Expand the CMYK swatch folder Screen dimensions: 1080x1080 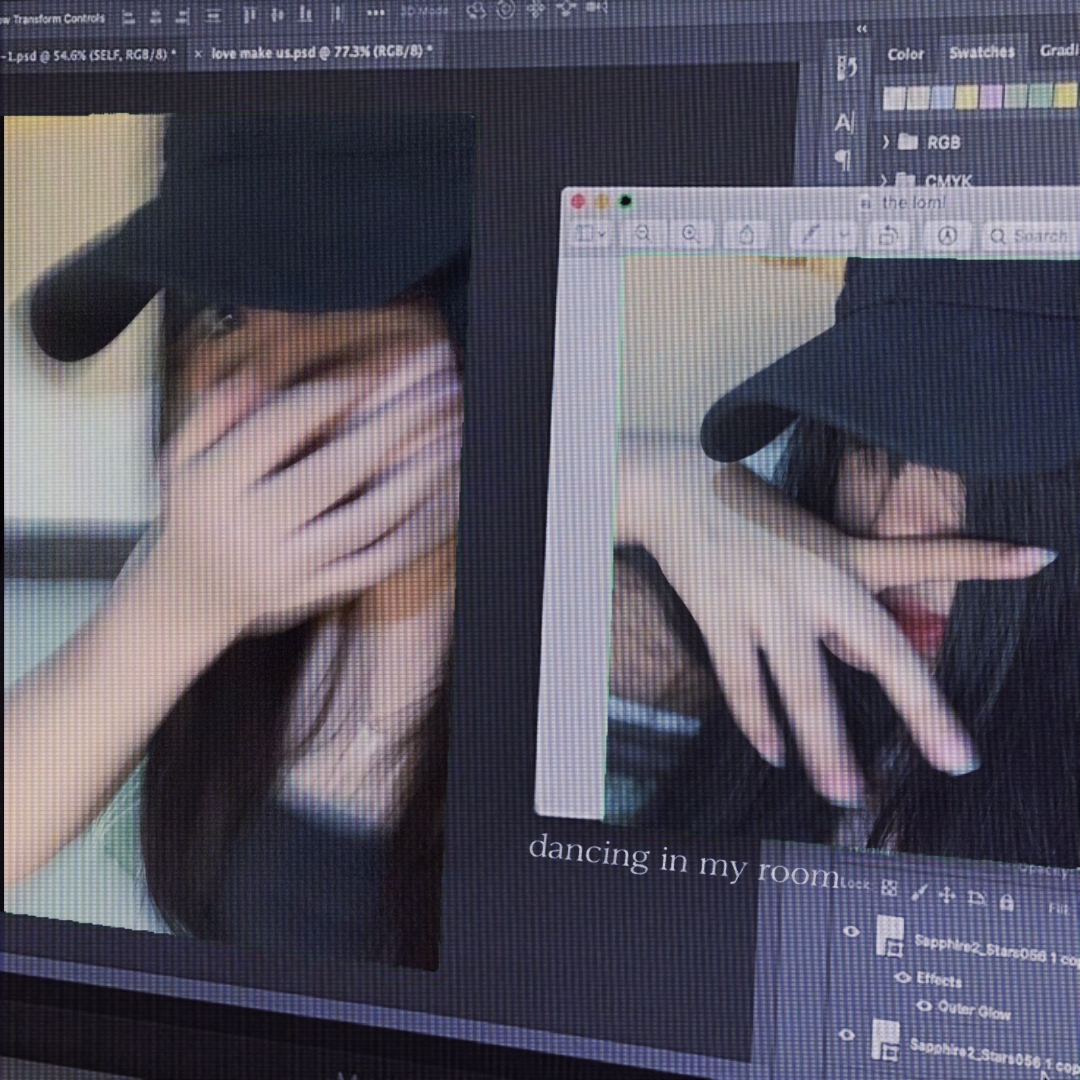pos(887,181)
